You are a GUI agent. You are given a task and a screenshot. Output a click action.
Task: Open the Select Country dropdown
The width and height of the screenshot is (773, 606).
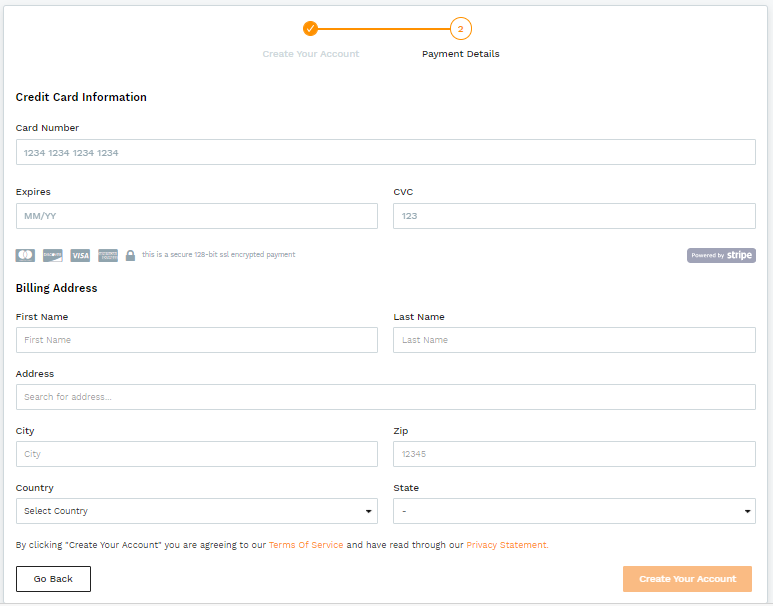point(197,511)
